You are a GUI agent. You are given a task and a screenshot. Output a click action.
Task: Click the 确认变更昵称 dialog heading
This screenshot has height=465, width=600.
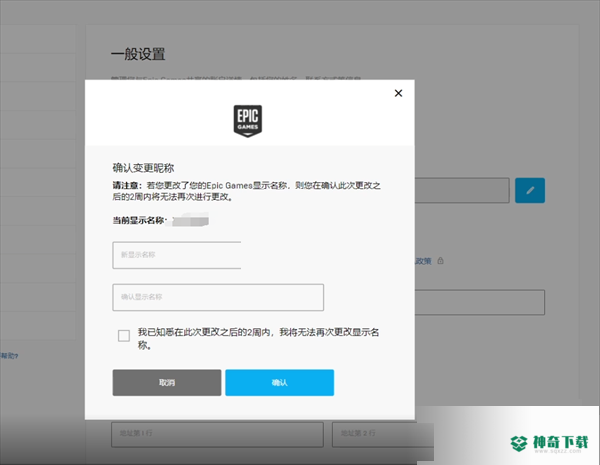[x=143, y=168]
